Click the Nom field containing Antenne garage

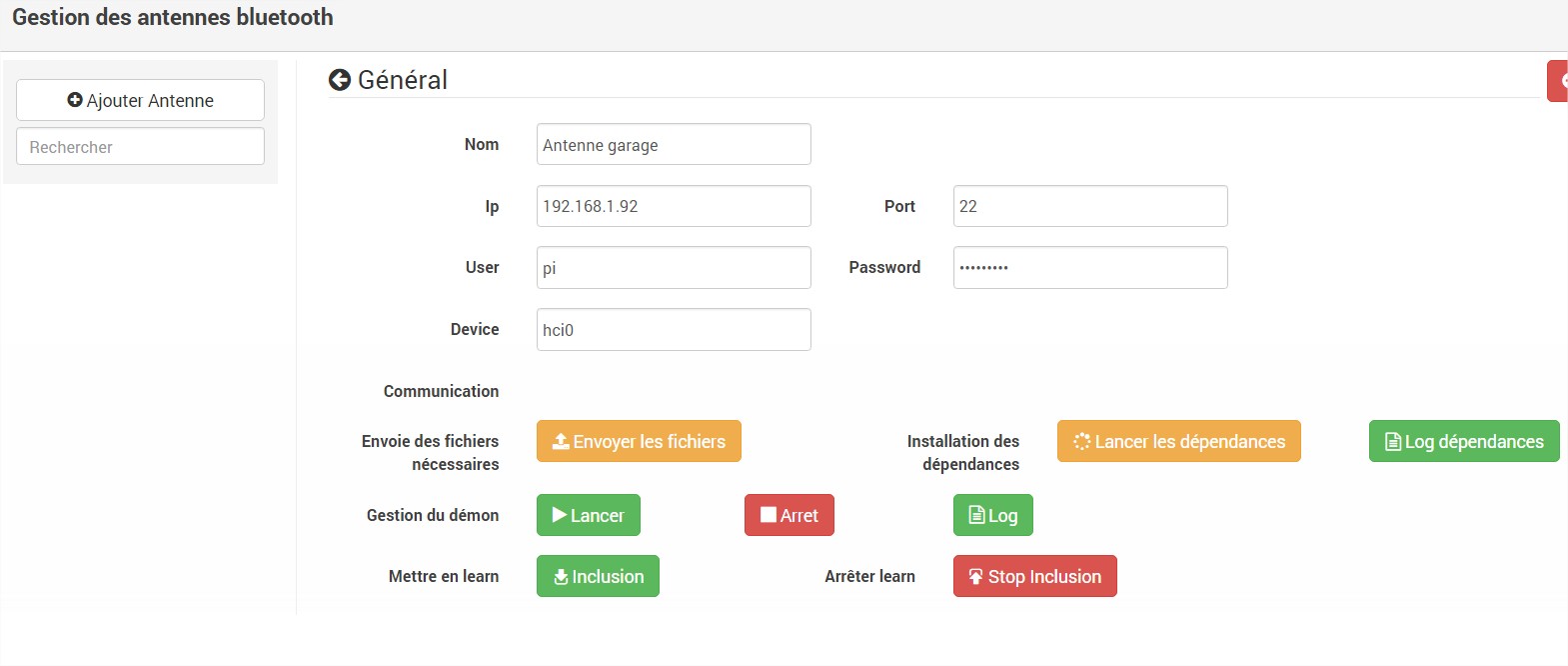click(x=674, y=144)
